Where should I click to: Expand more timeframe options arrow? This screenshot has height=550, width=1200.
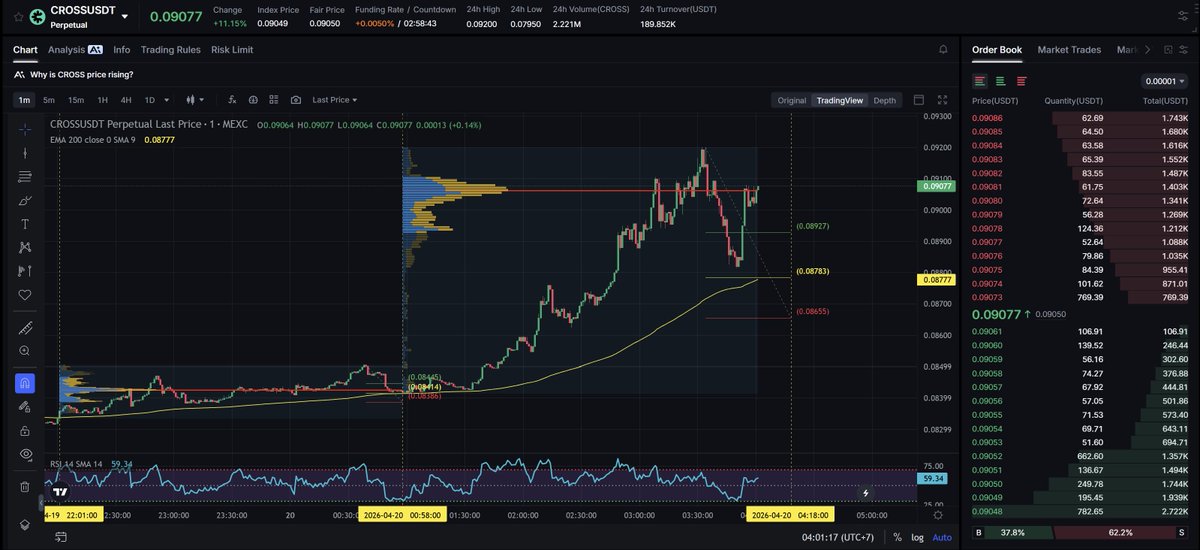pos(165,100)
